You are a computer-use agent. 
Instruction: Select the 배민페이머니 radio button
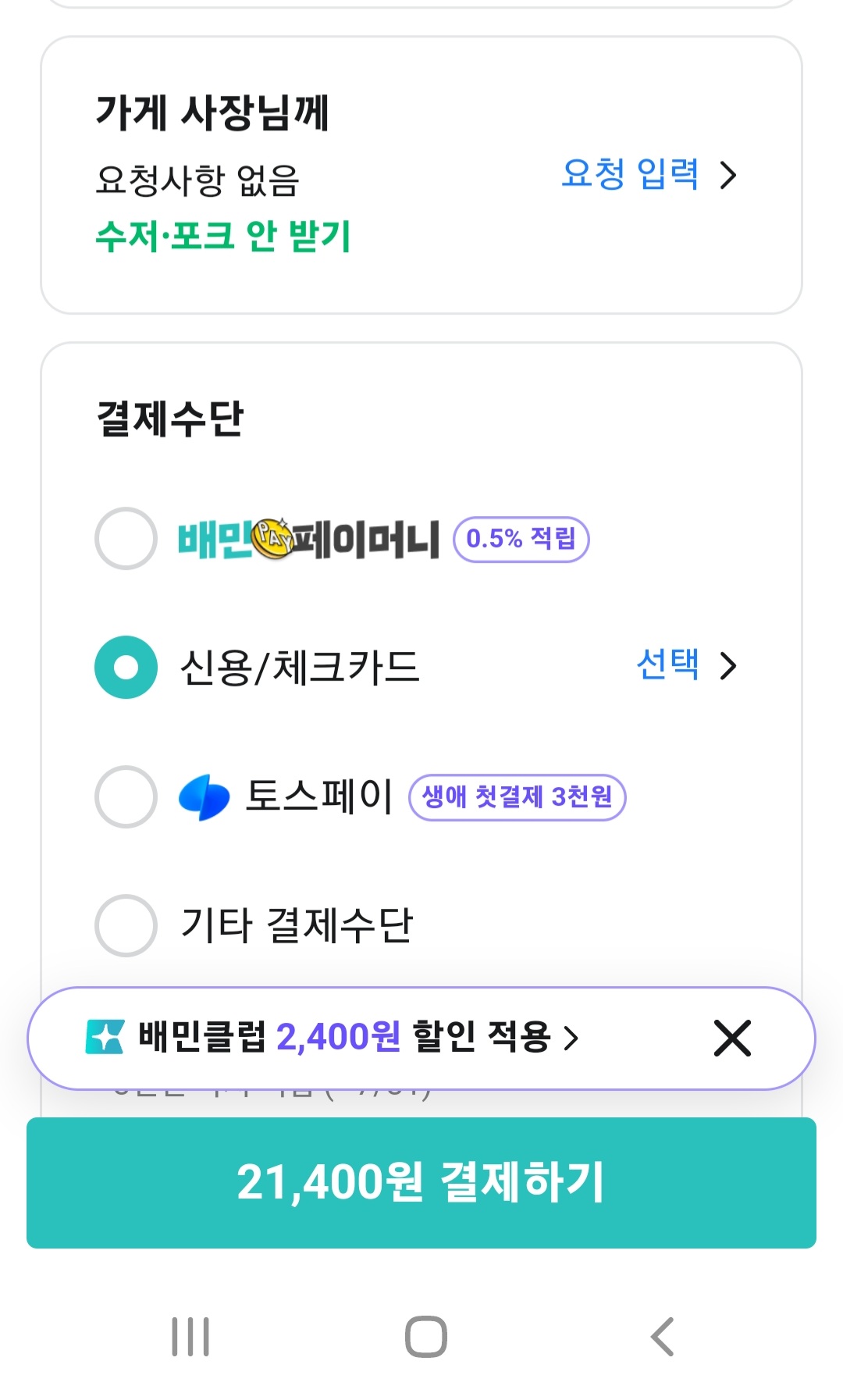tap(126, 539)
